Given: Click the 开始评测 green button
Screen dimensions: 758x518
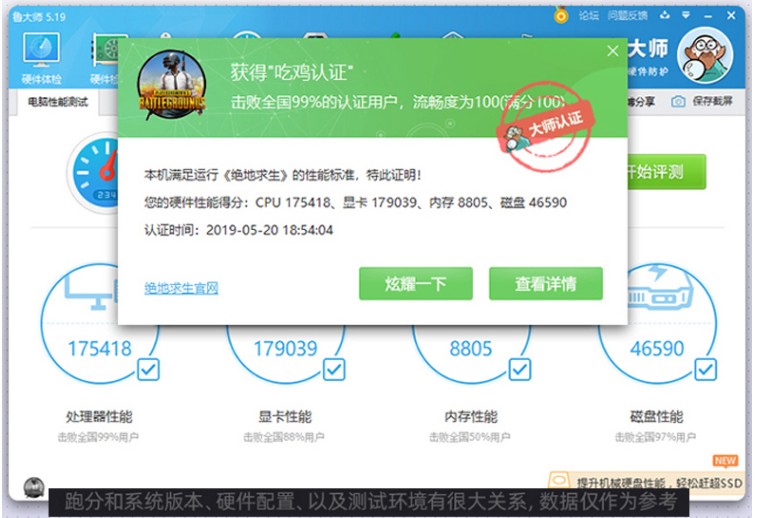Looking at the screenshot, I should (667, 172).
